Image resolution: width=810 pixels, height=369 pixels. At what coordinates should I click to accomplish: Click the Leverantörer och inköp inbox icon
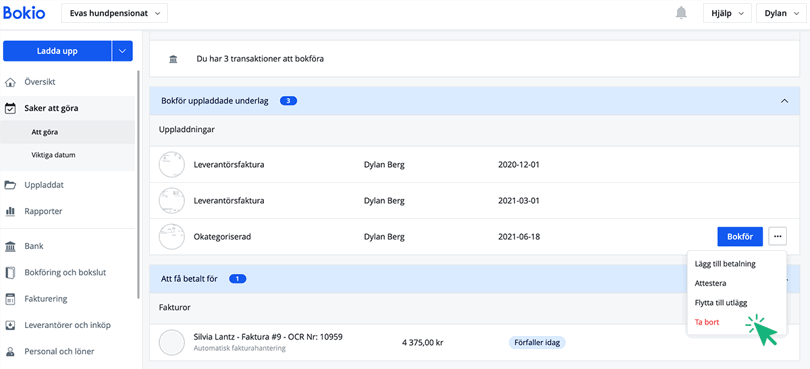coord(10,325)
